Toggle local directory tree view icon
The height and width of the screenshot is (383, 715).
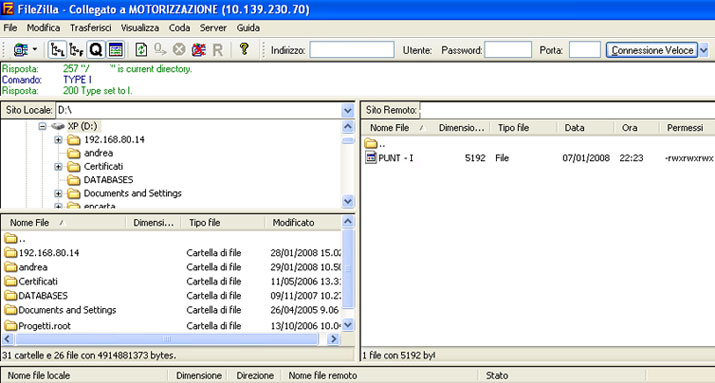pyautogui.click(x=57, y=49)
